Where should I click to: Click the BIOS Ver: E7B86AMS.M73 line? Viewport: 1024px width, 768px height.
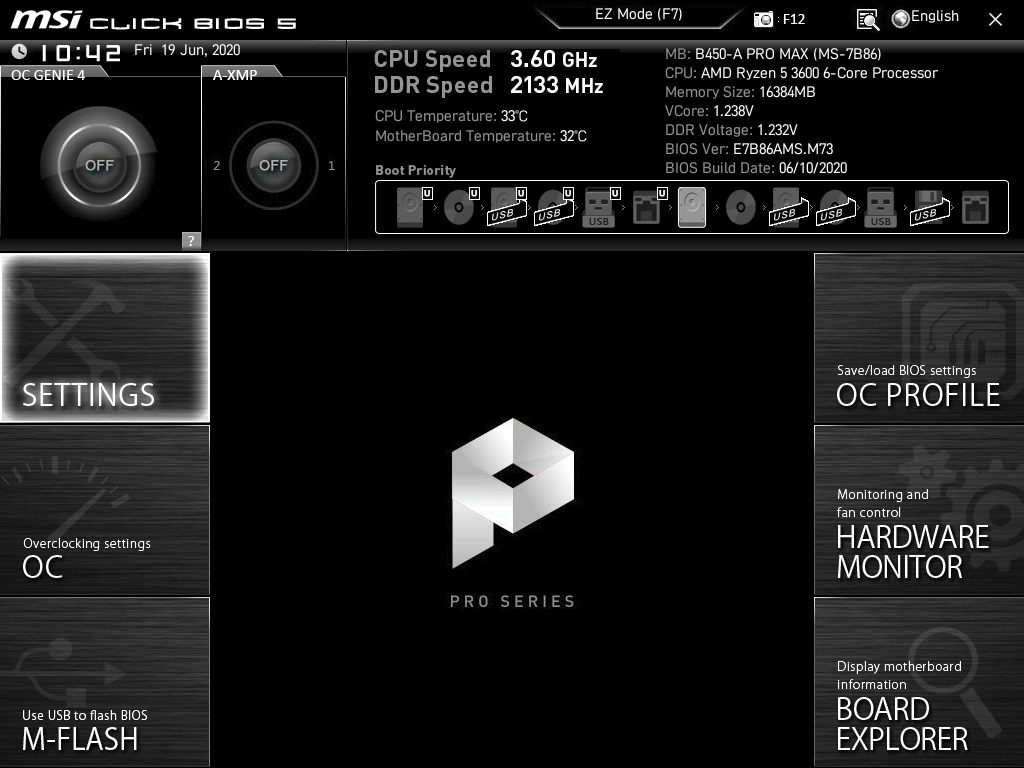click(749, 149)
